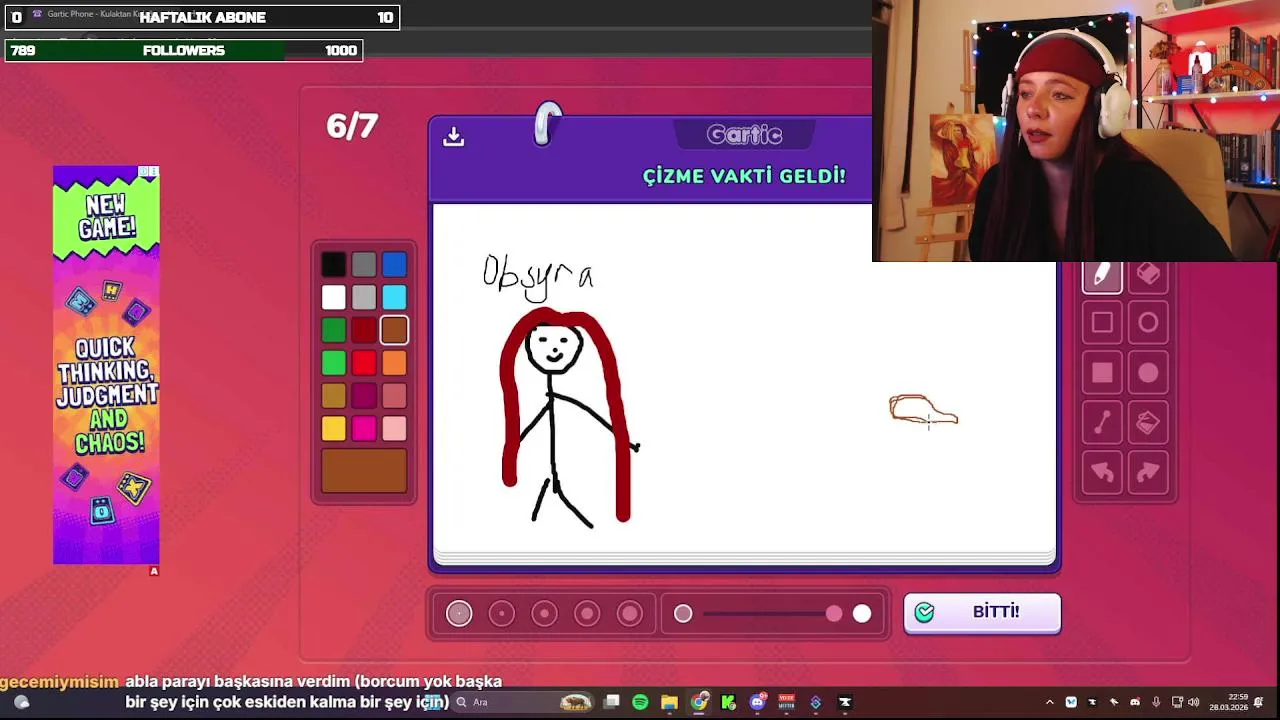1280x720 pixels.
Task: Choose the white color swatch
Action: (x=334, y=297)
